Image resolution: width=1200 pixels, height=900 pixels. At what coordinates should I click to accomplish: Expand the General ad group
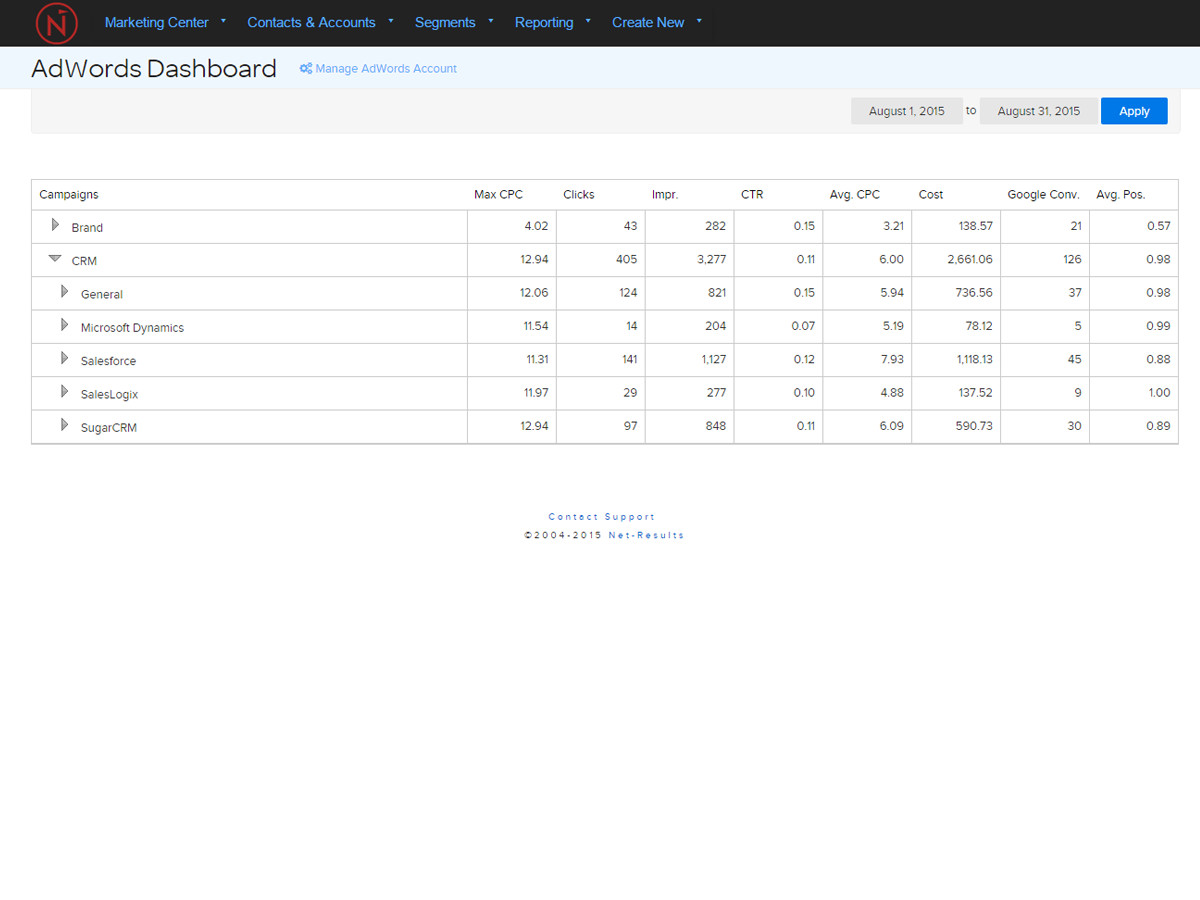click(64, 292)
